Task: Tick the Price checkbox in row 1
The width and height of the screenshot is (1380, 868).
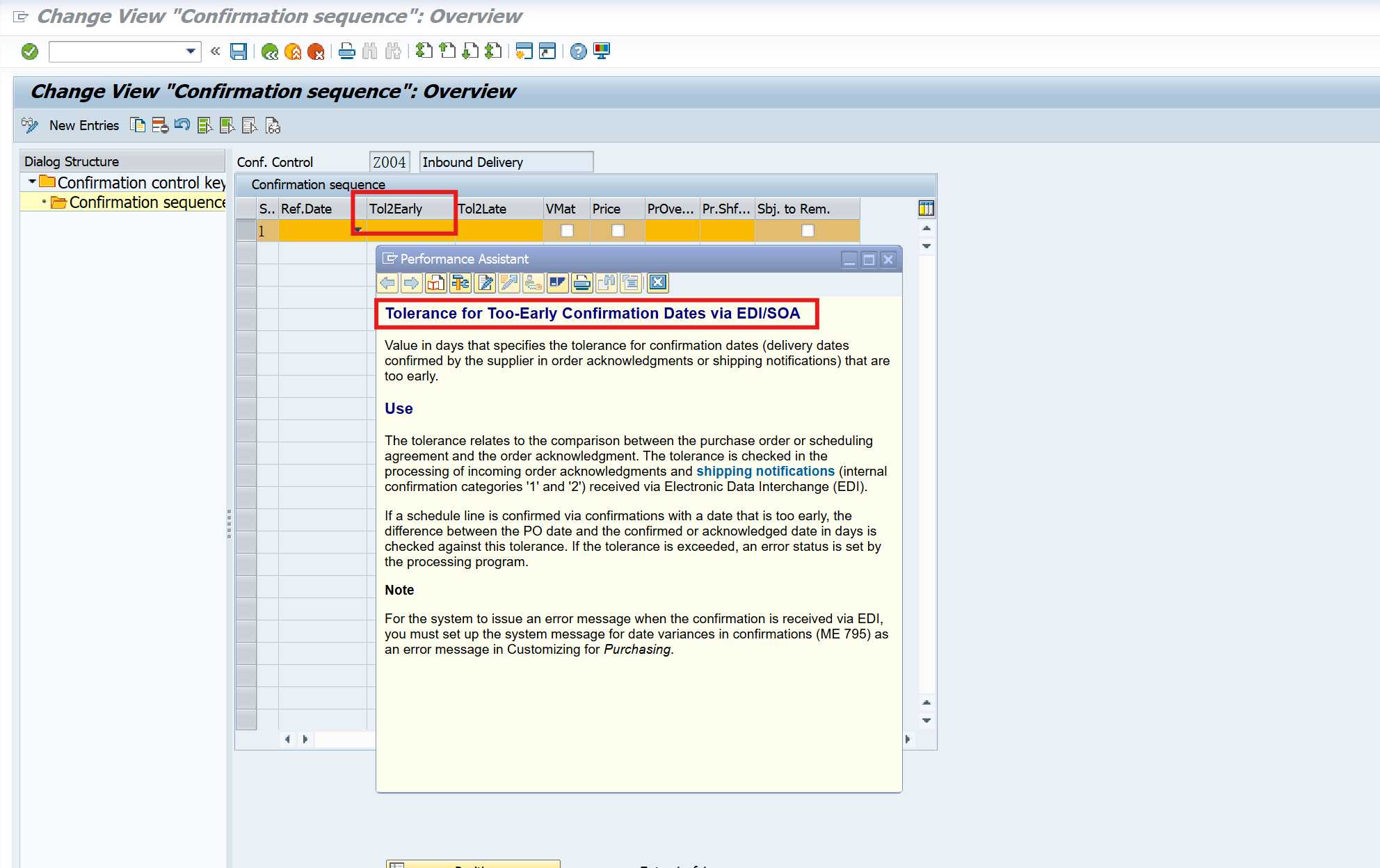Action: coord(618,230)
